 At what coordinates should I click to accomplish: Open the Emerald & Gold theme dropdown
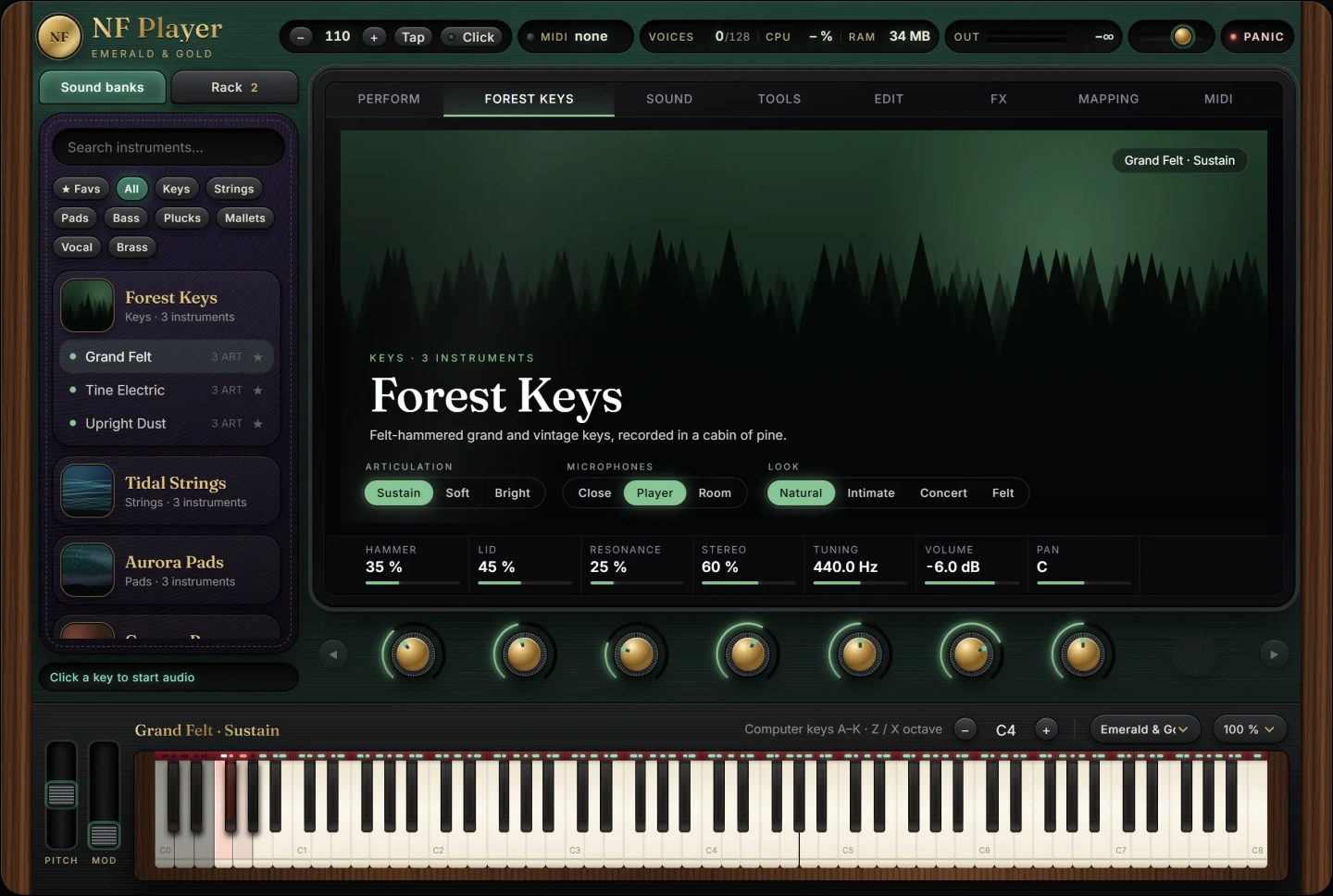[x=1144, y=729]
